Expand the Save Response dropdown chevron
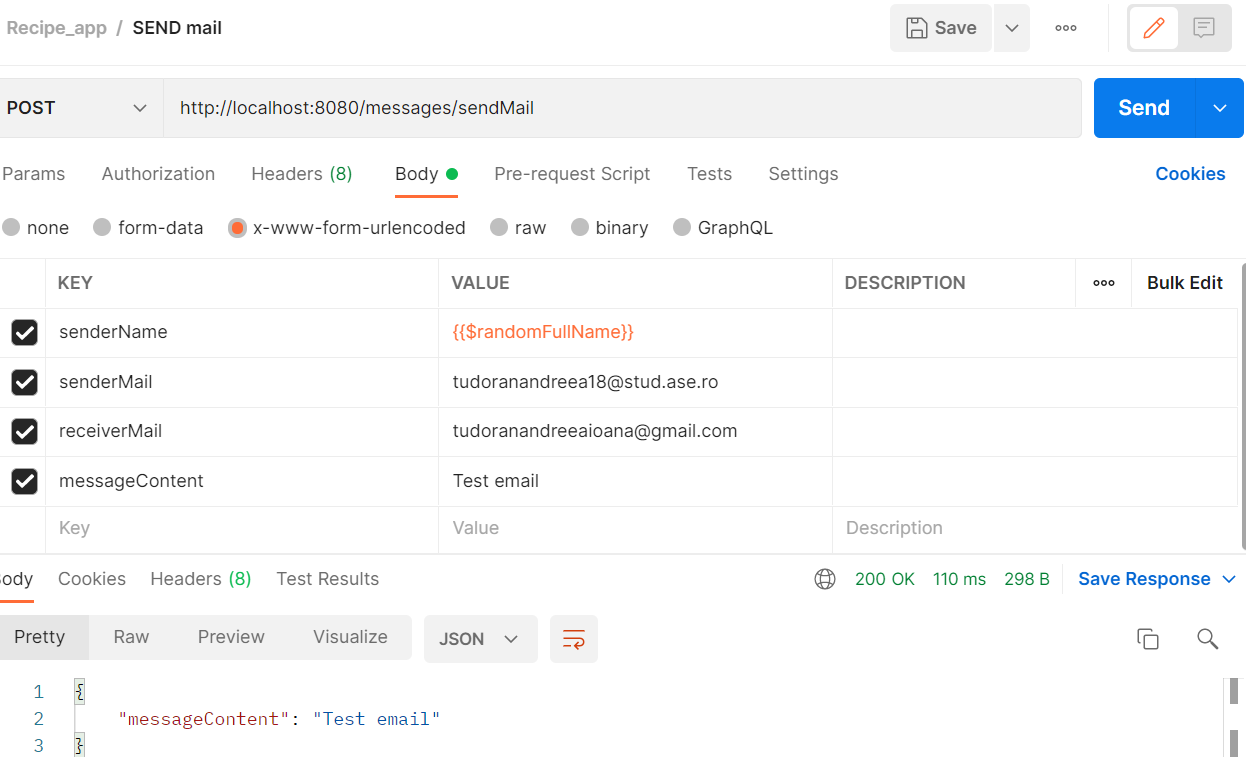 coord(1229,579)
